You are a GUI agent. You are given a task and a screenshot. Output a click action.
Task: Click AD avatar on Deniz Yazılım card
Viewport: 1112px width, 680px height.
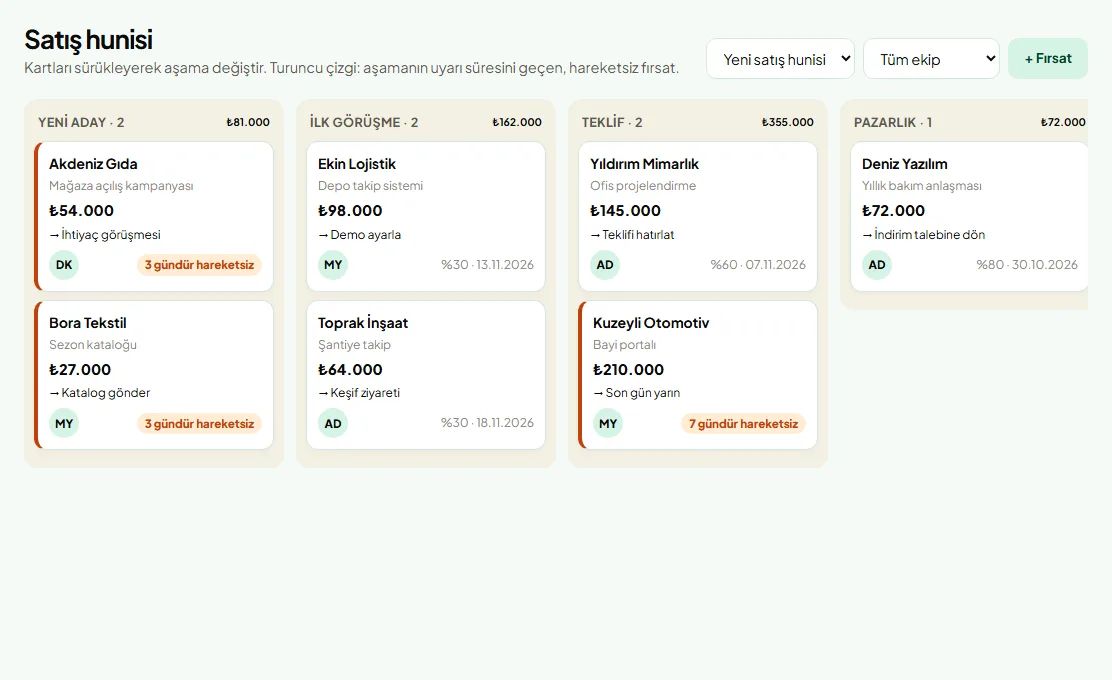pyautogui.click(x=877, y=265)
